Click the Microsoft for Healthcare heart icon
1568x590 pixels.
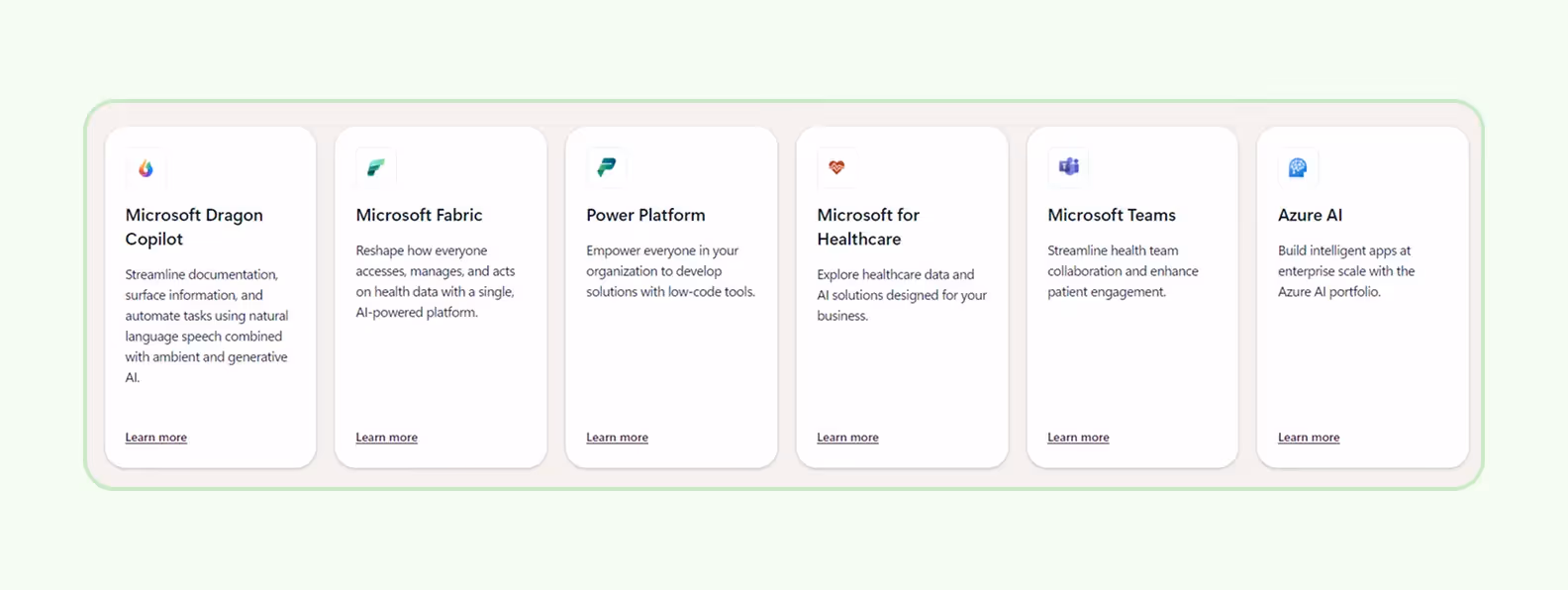click(x=836, y=167)
